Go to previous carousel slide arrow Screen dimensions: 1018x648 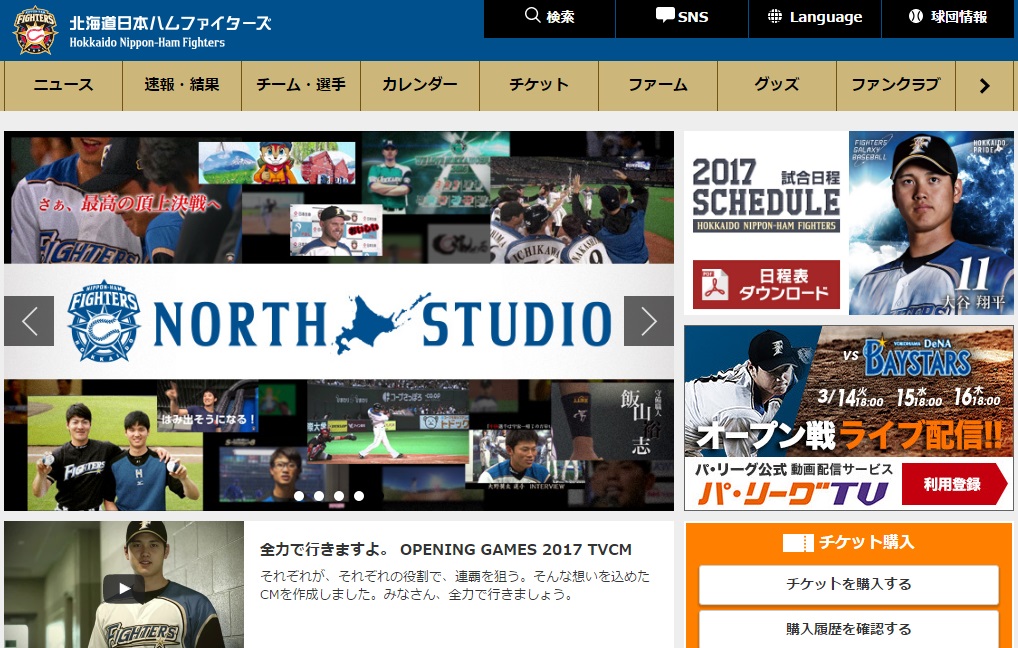(x=29, y=321)
